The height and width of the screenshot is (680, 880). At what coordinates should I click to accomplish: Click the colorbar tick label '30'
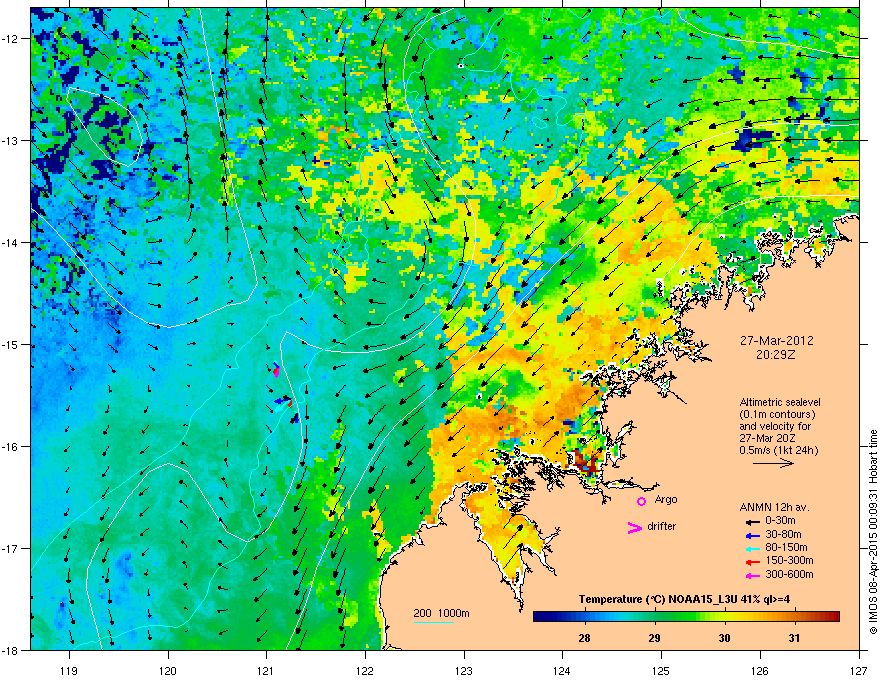tap(725, 638)
